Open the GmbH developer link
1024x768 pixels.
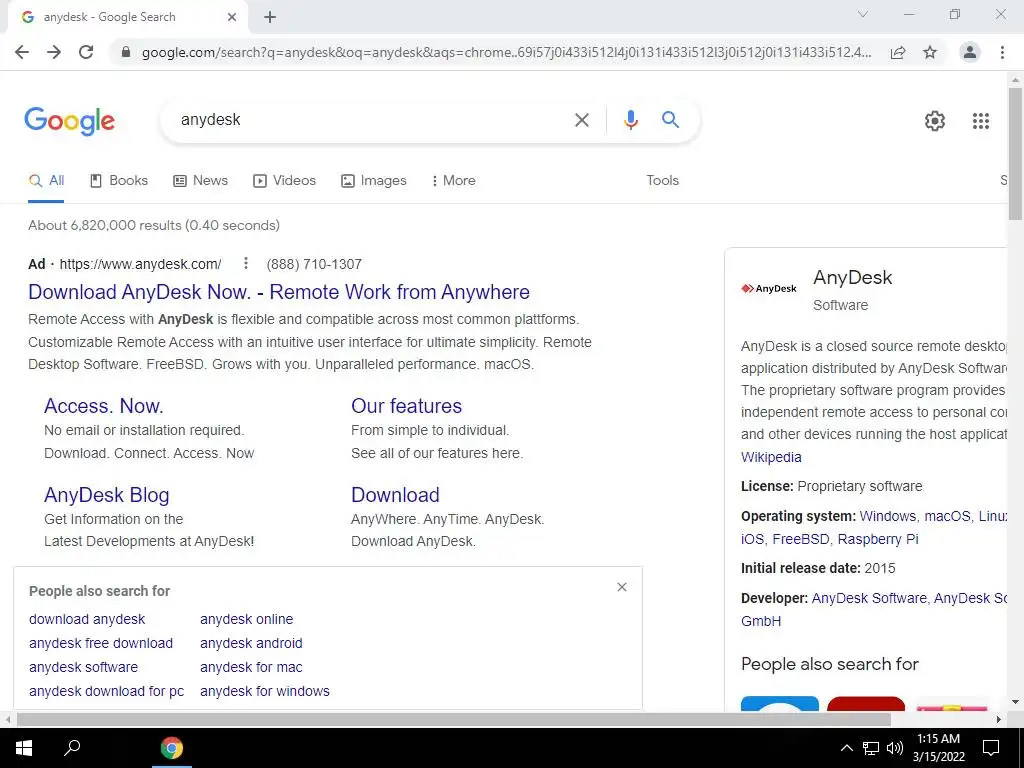coord(761,621)
